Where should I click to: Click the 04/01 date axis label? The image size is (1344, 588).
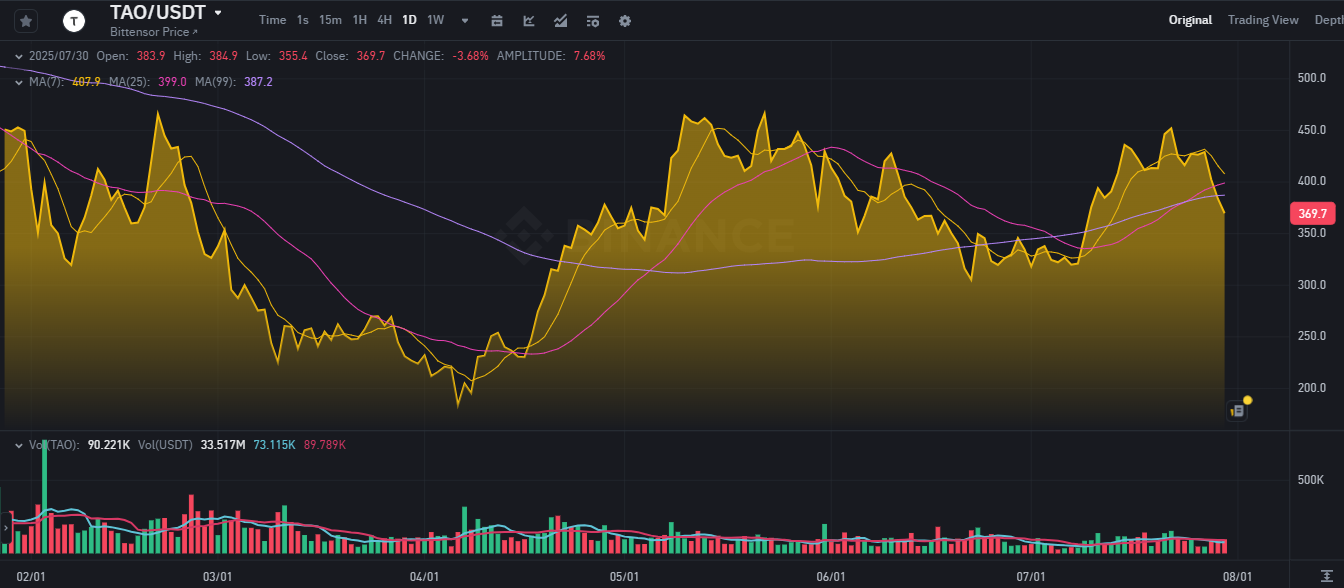(x=425, y=577)
